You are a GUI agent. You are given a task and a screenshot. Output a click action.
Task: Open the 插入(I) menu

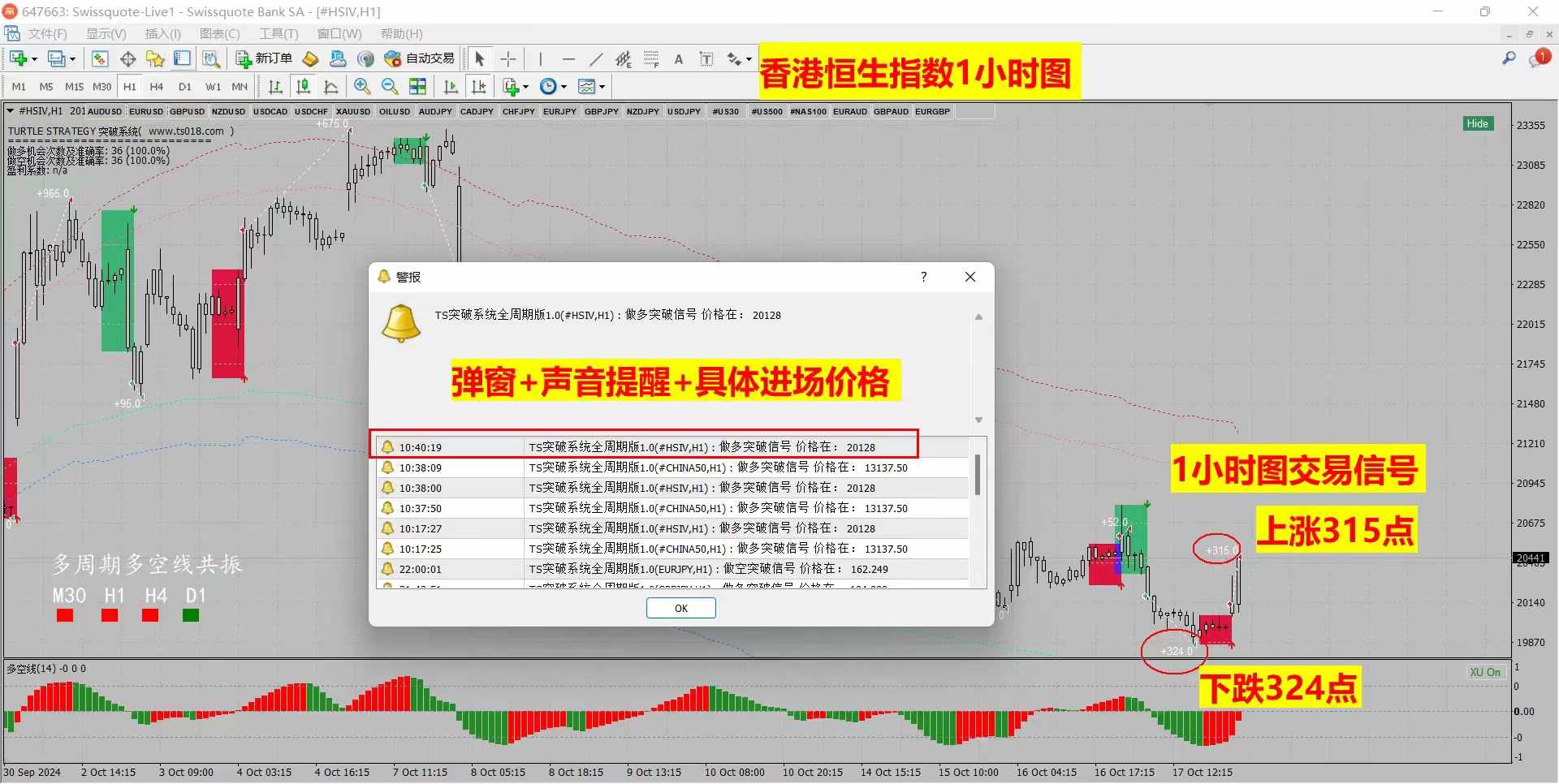pos(163,34)
